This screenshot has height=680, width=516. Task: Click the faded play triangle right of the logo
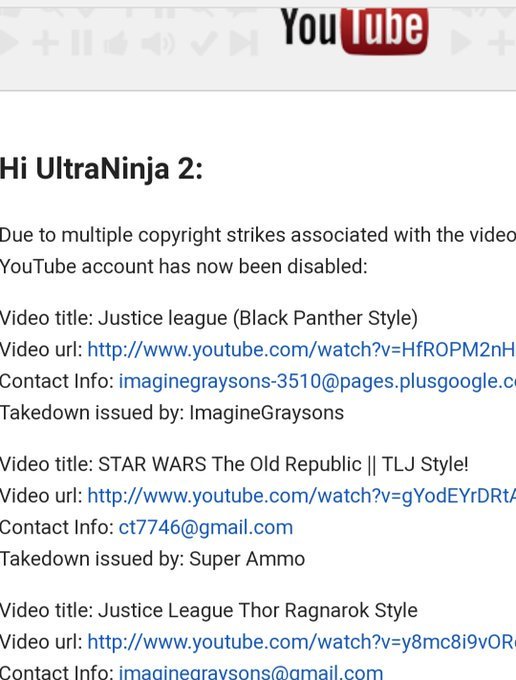pos(461,43)
